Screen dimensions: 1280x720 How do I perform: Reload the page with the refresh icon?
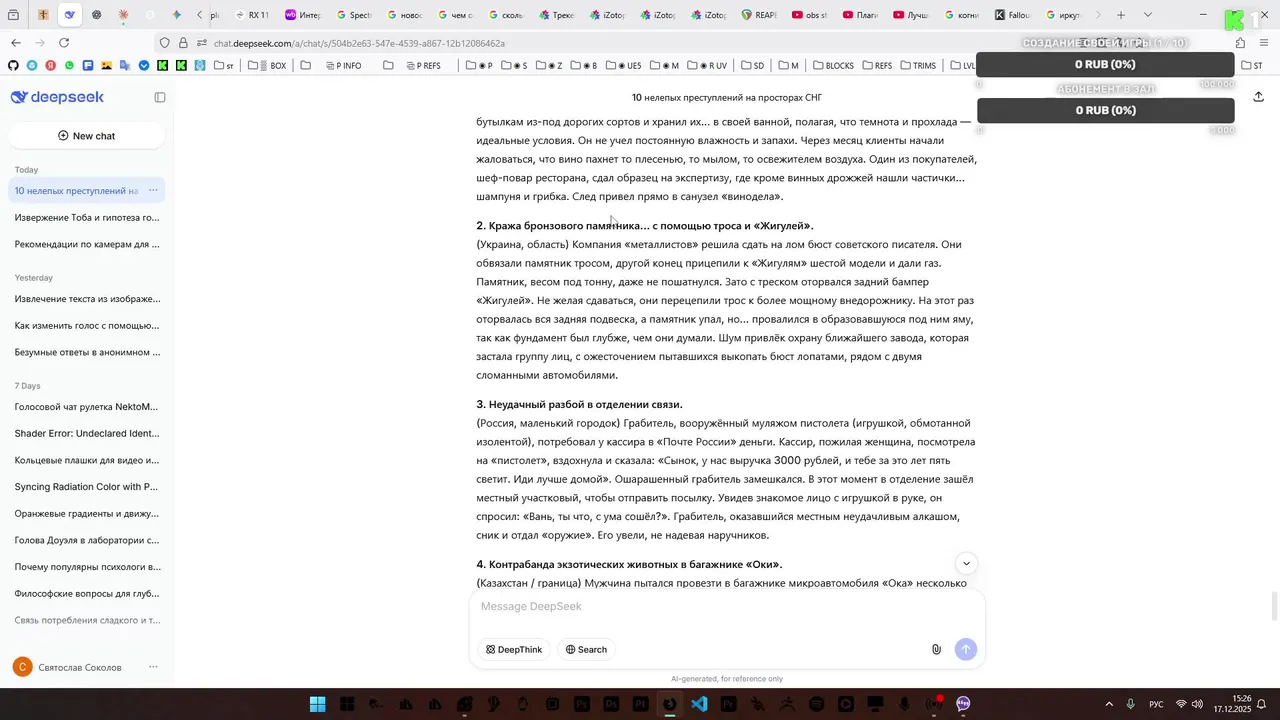(x=64, y=43)
